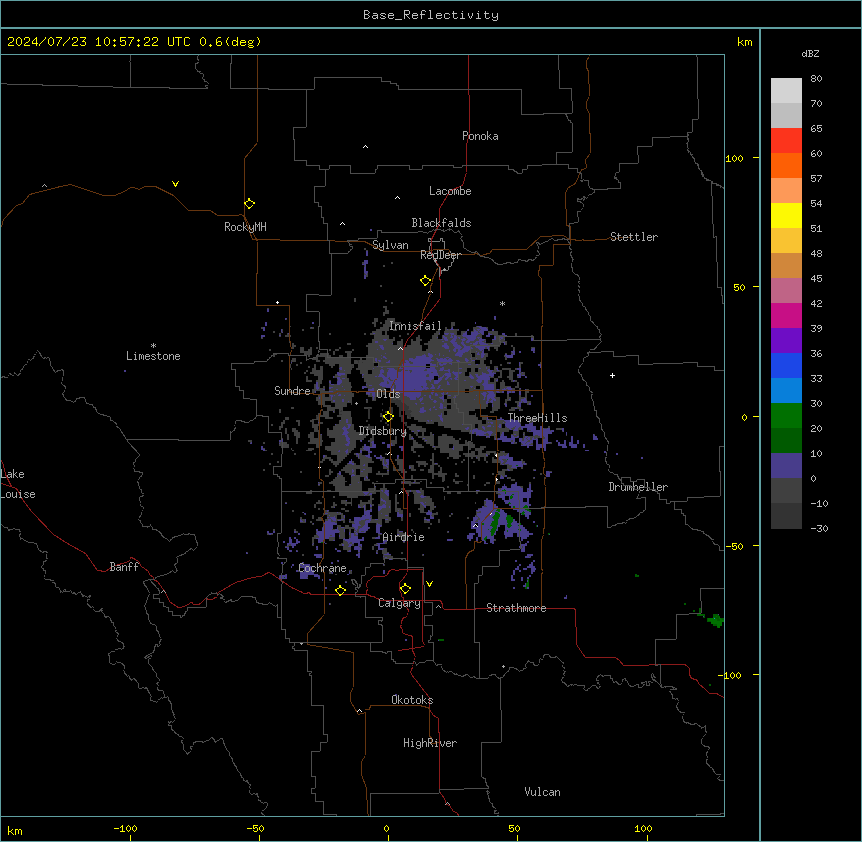Select the slate-blue 0-10 dBZ legend swatch
The image size is (862, 842).
(x=786, y=466)
